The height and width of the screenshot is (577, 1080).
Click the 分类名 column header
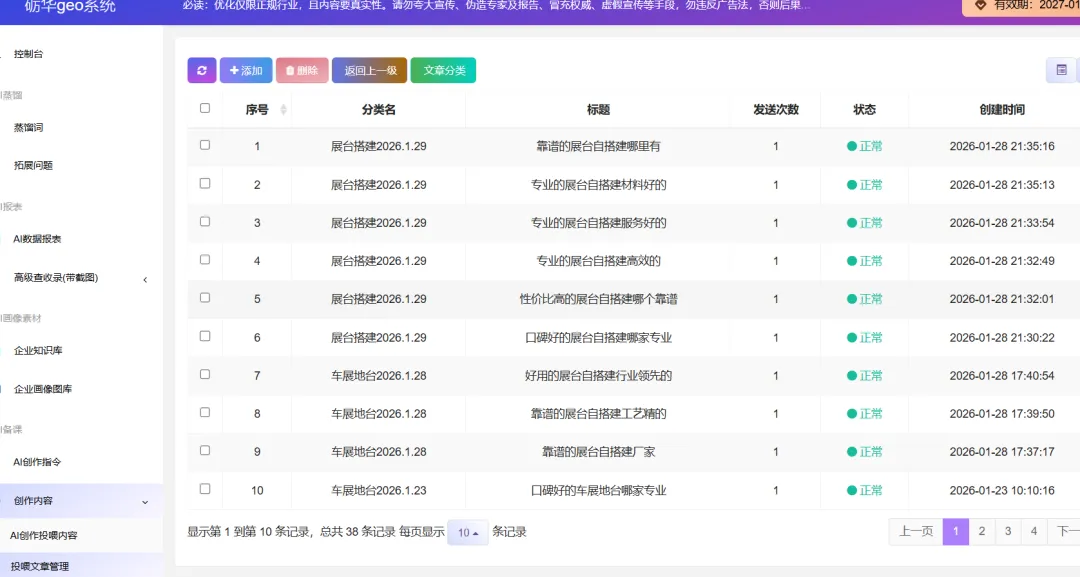pos(379,109)
